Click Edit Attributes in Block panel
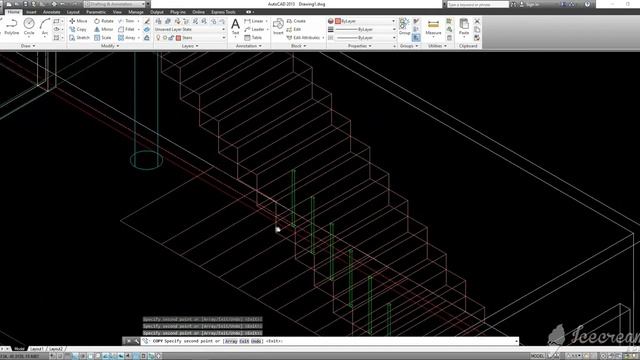Image resolution: width=640 pixels, height=360 pixels. (303, 38)
